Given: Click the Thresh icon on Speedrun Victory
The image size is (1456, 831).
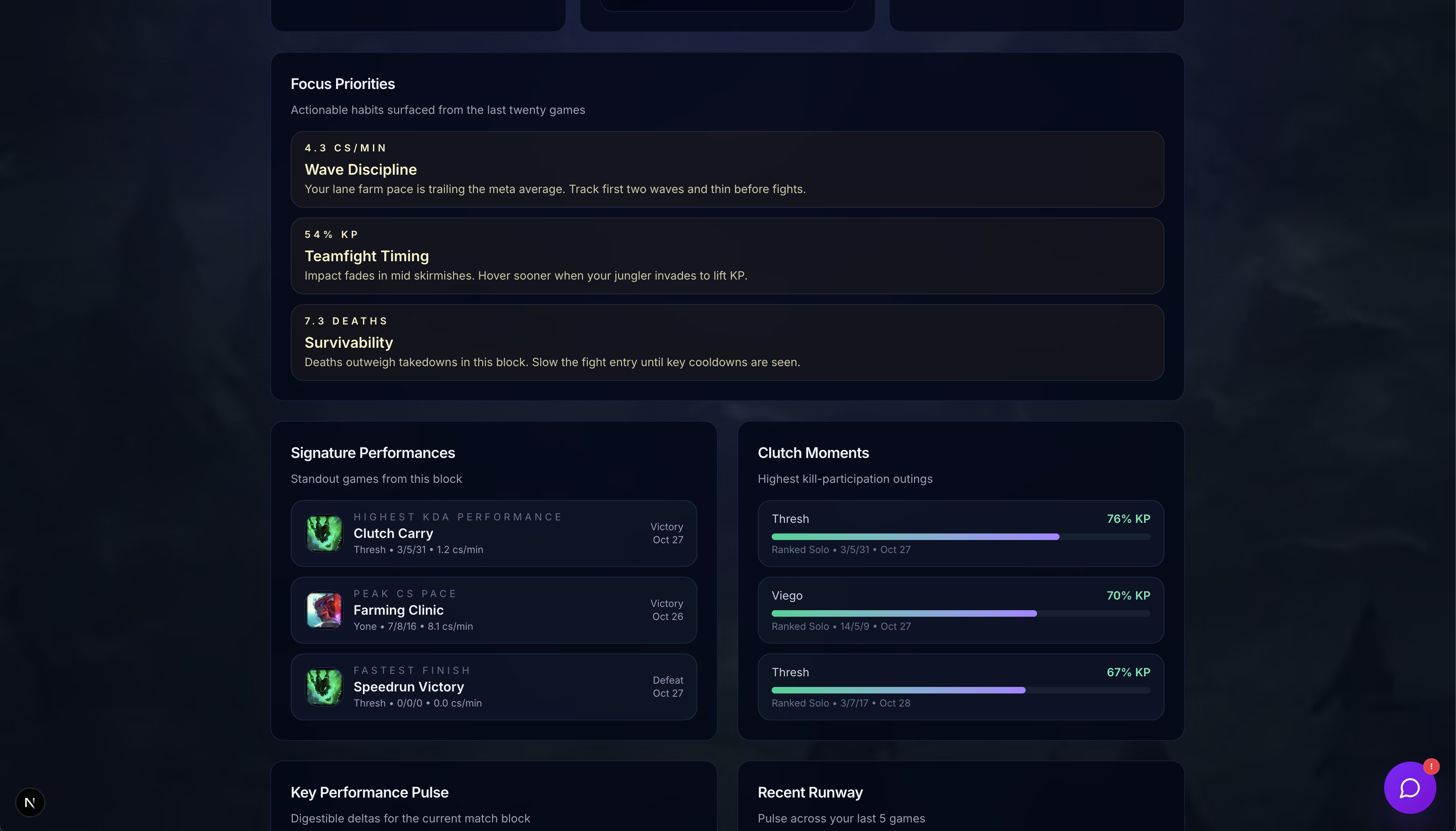Looking at the screenshot, I should tap(324, 687).
